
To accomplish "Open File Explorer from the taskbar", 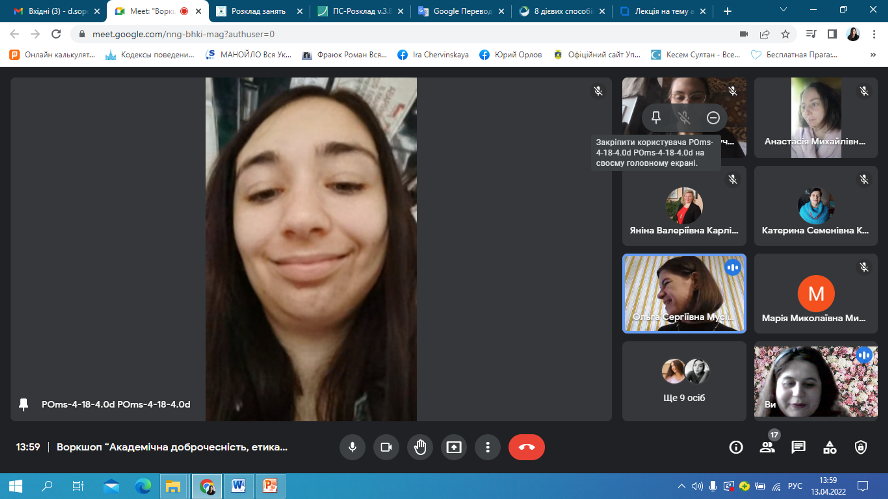I will coord(173,486).
